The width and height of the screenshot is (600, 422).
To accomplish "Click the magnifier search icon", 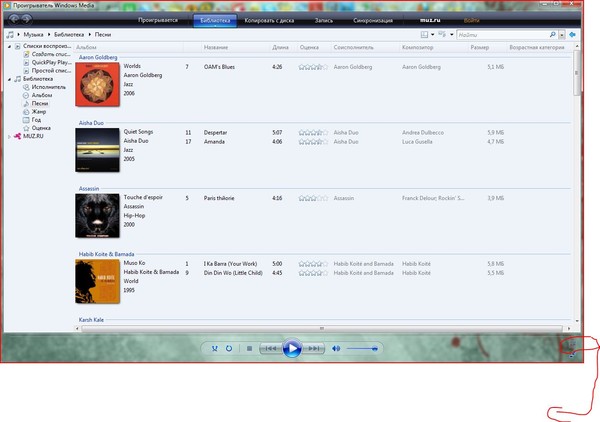I will (553, 34).
